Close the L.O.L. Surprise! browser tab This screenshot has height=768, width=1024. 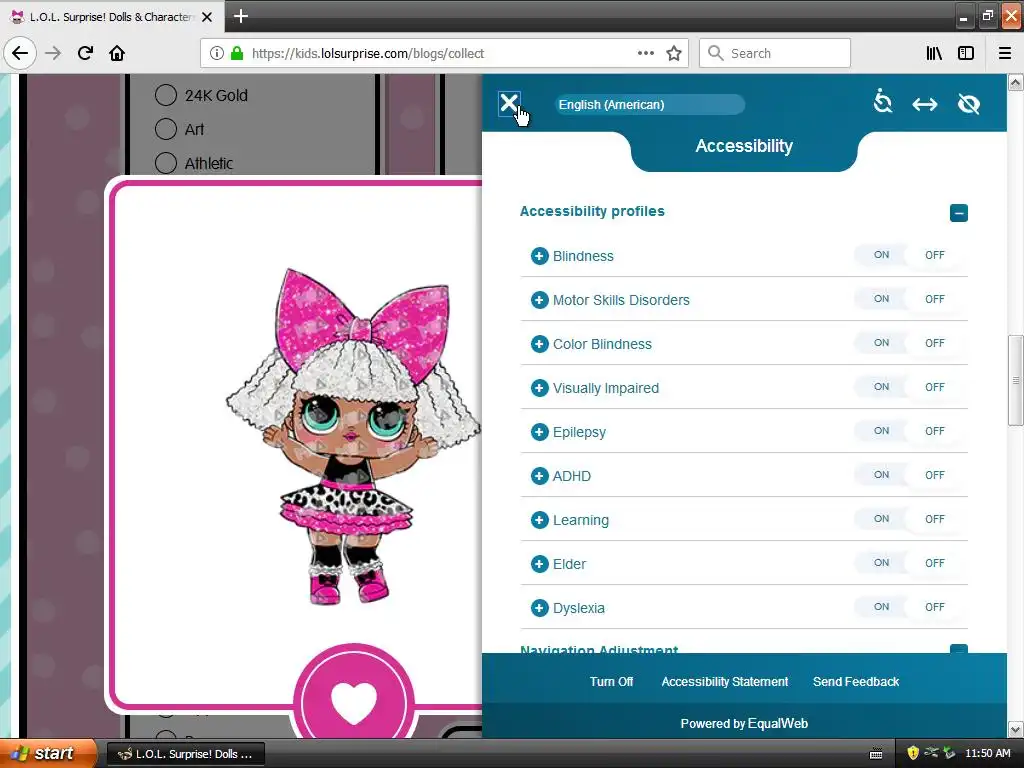tap(207, 17)
